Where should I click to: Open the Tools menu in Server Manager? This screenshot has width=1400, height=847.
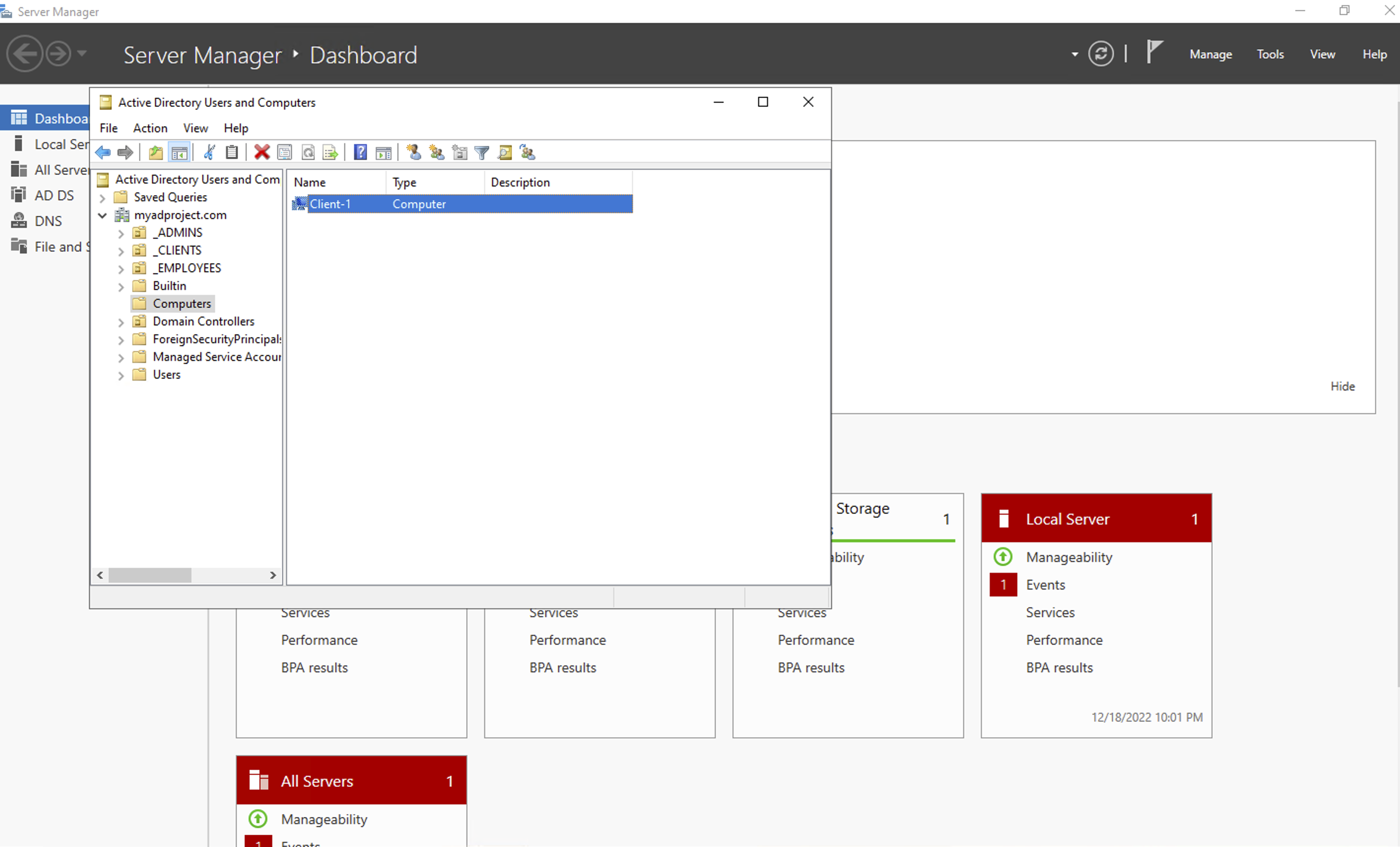(1270, 55)
